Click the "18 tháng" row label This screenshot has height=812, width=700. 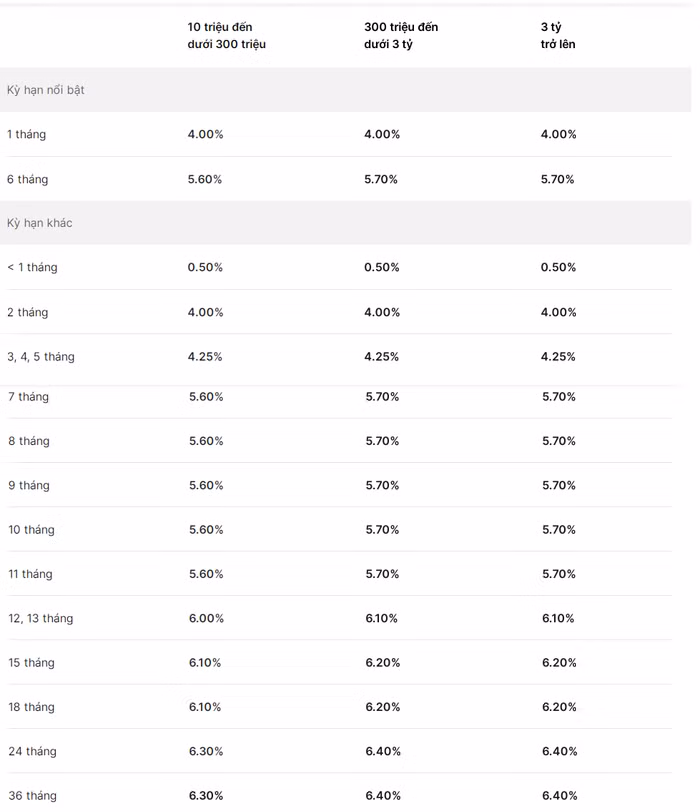32,707
